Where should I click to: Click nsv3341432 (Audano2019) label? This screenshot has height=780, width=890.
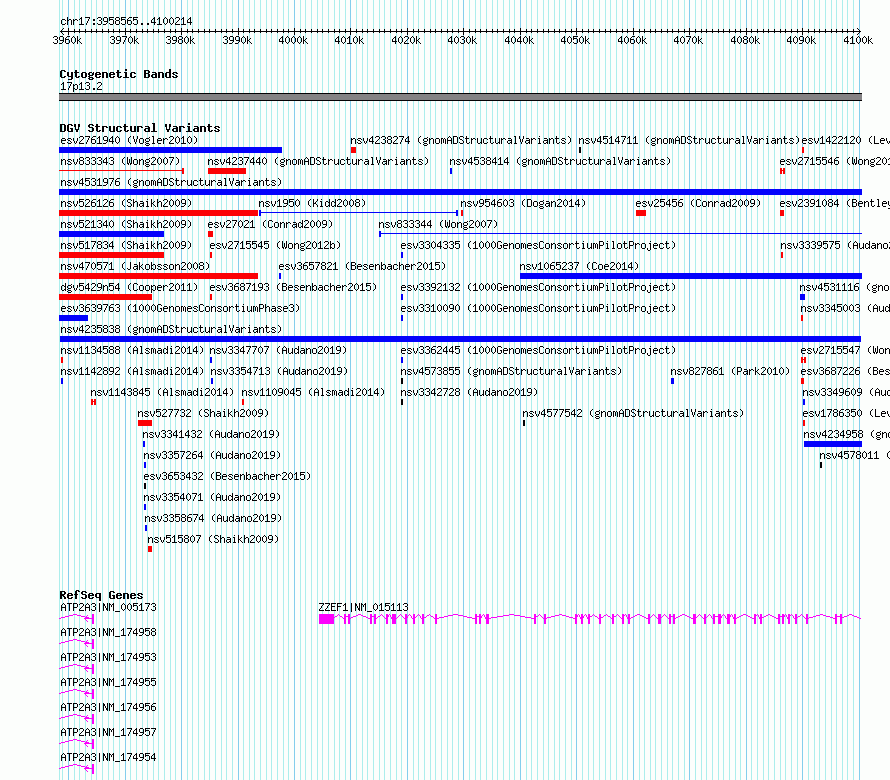pyautogui.click(x=211, y=434)
